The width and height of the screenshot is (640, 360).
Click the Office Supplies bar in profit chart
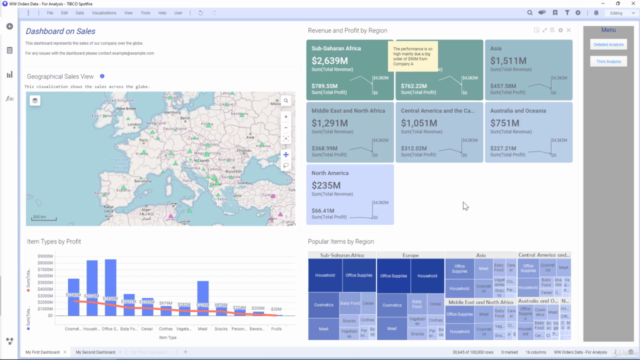(111, 287)
